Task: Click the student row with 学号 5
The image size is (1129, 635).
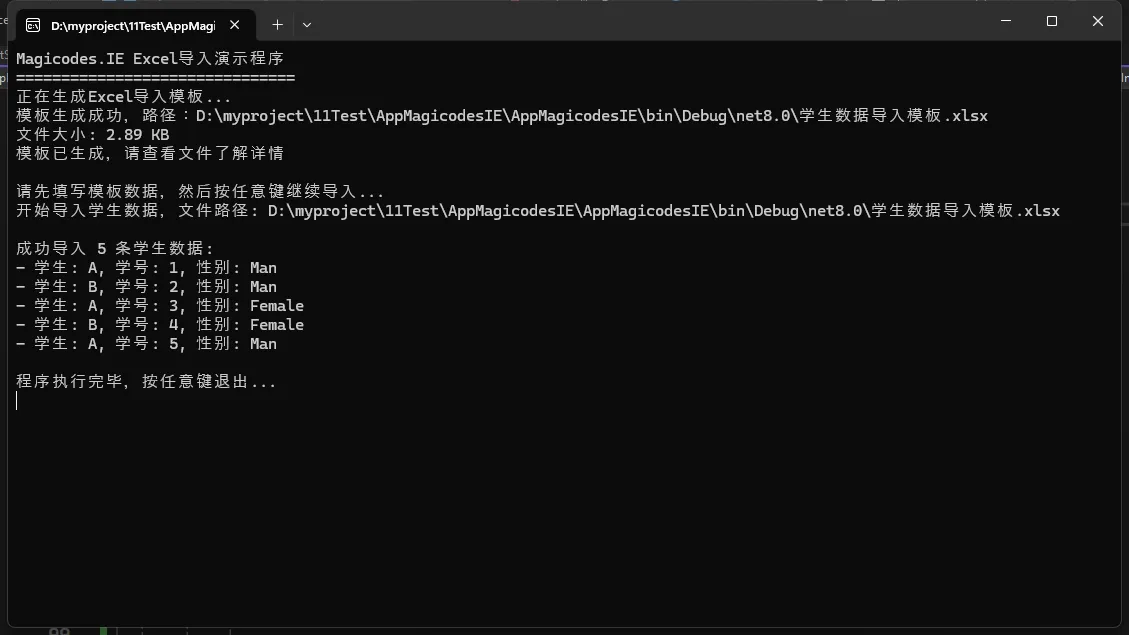Action: click(146, 344)
